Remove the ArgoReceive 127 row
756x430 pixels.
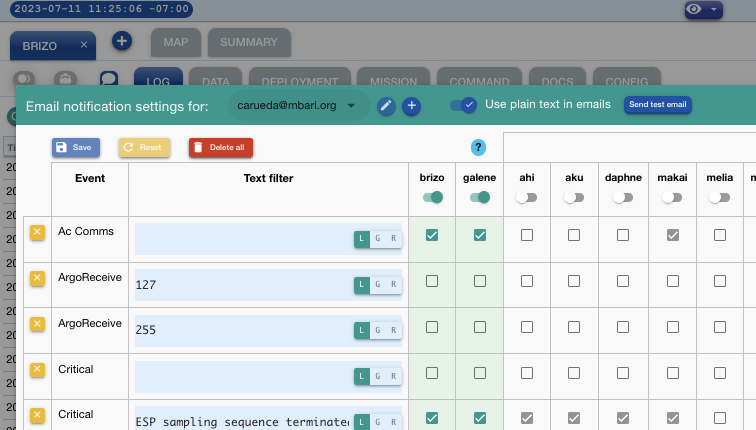[x=37, y=278]
